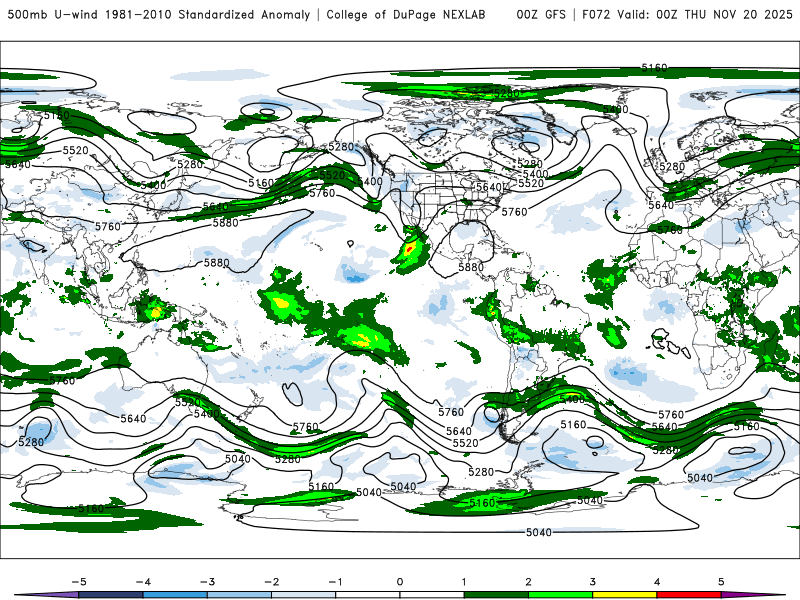Select the blue -4 to -3 colorbar segment
Image resolution: width=800 pixels, height=600 pixels.
[175, 595]
